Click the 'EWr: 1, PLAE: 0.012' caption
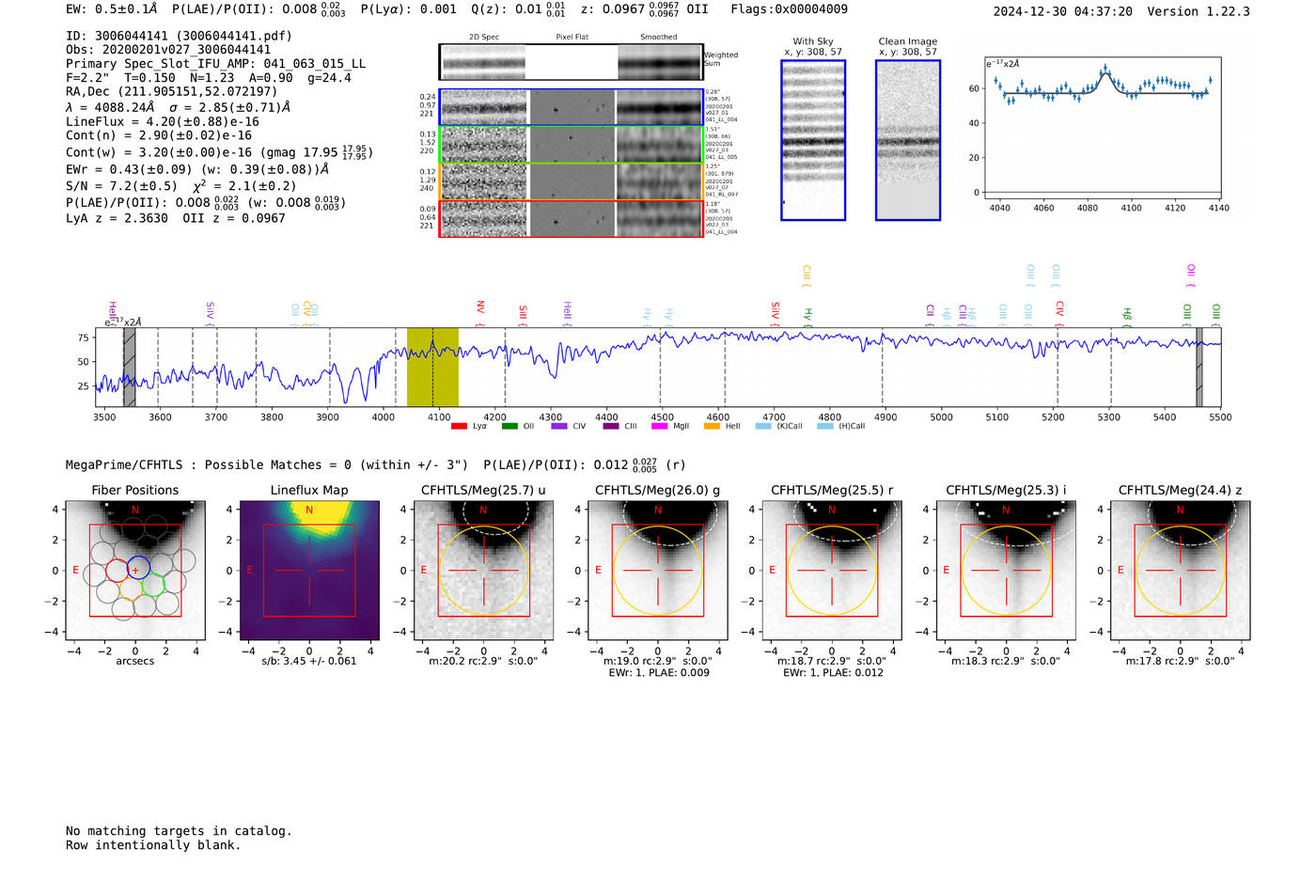The height and width of the screenshot is (896, 1316). click(x=833, y=673)
